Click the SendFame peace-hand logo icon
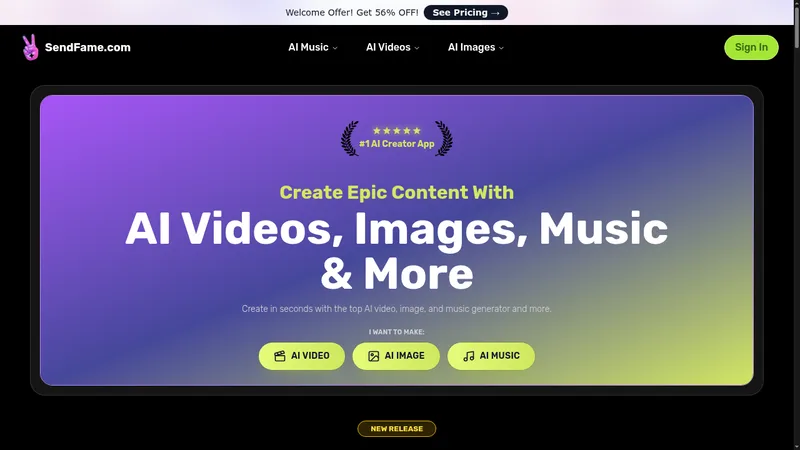This screenshot has height=450, width=800. pos(31,47)
